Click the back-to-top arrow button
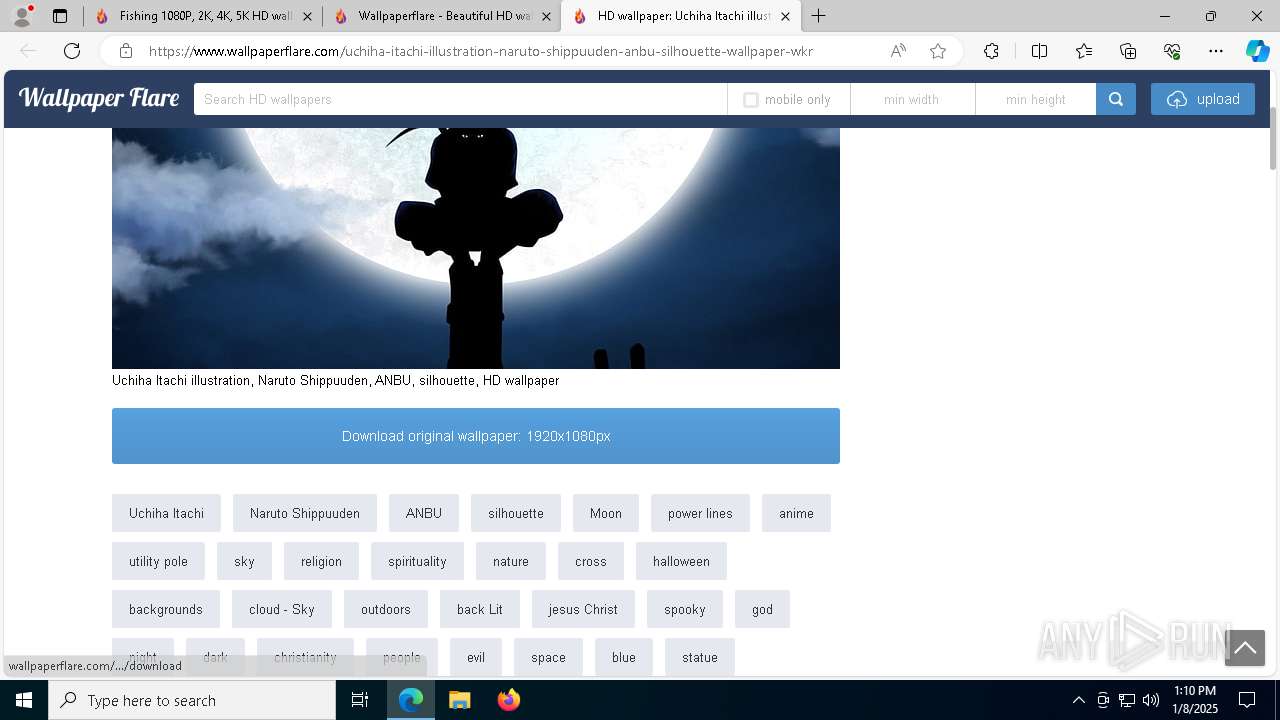The image size is (1280, 720). 1245,648
